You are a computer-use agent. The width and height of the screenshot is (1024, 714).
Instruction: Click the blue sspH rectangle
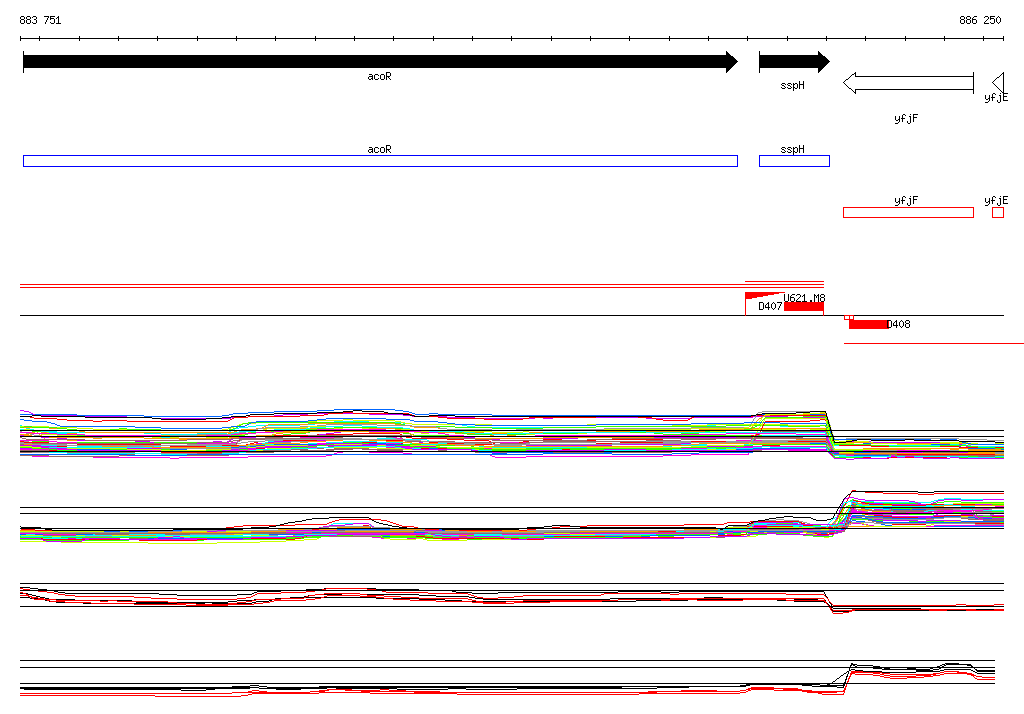[794, 161]
